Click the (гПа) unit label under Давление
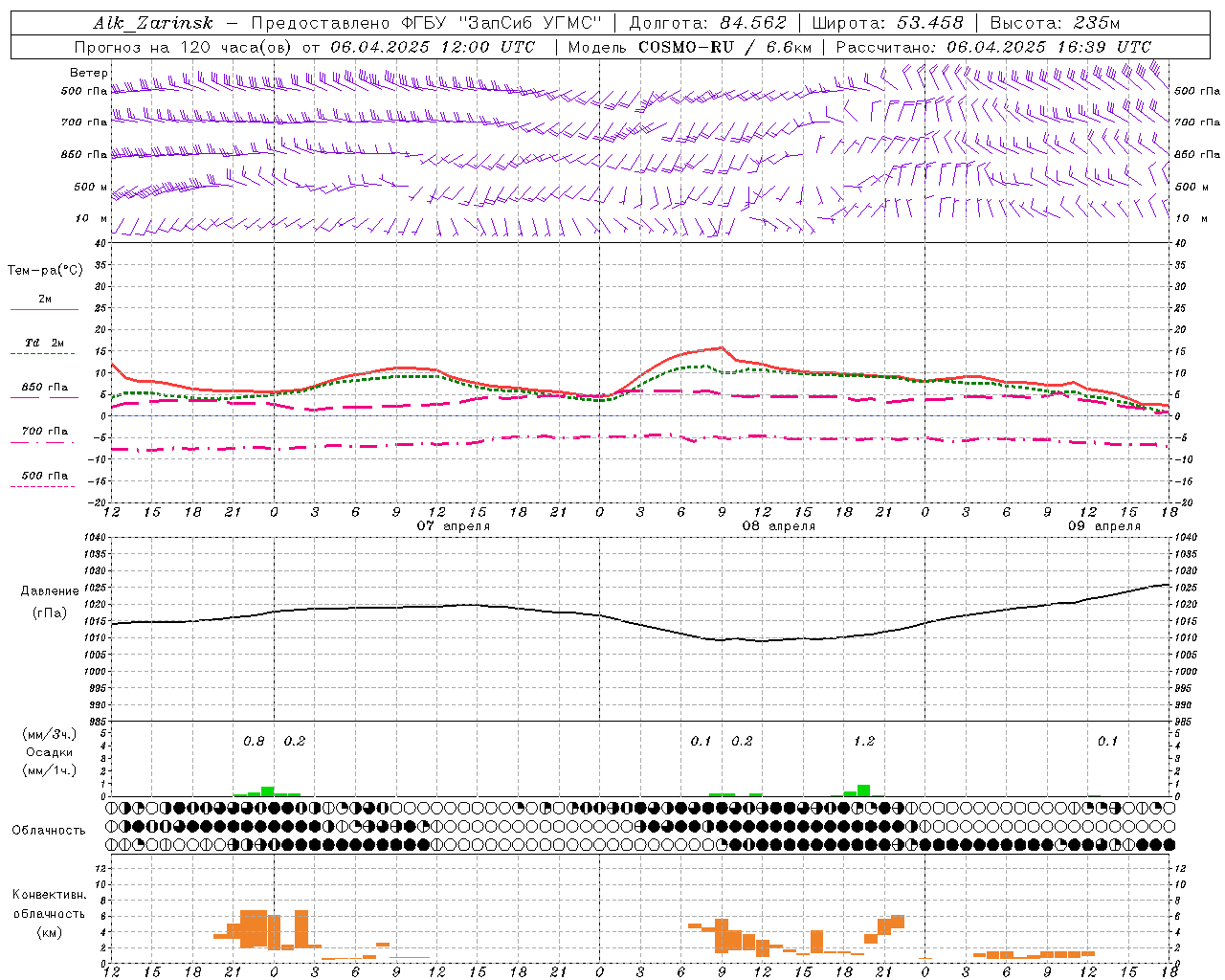This screenshot has height=980, width=1225. [49, 612]
